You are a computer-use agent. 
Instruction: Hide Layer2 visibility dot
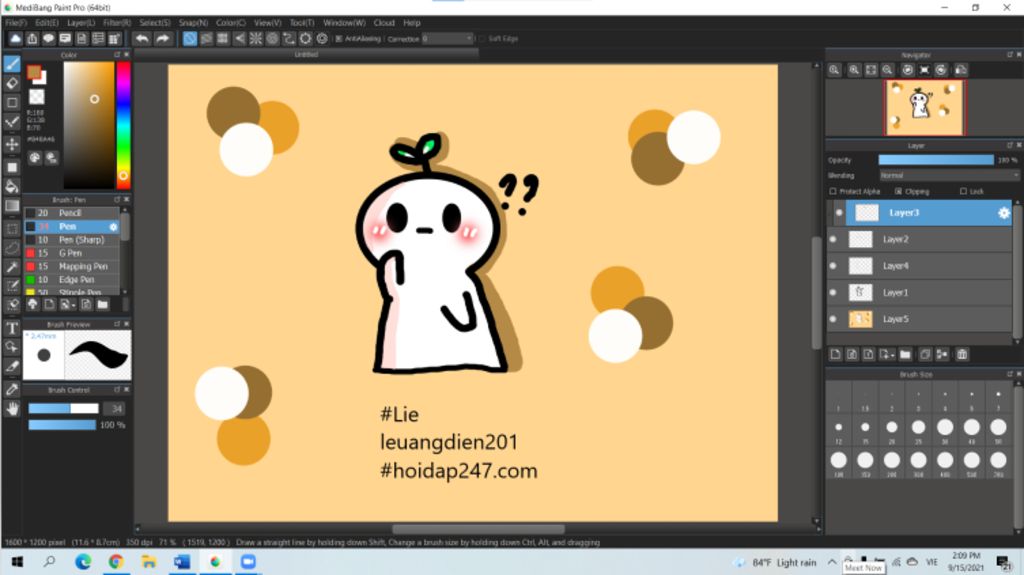pos(833,239)
